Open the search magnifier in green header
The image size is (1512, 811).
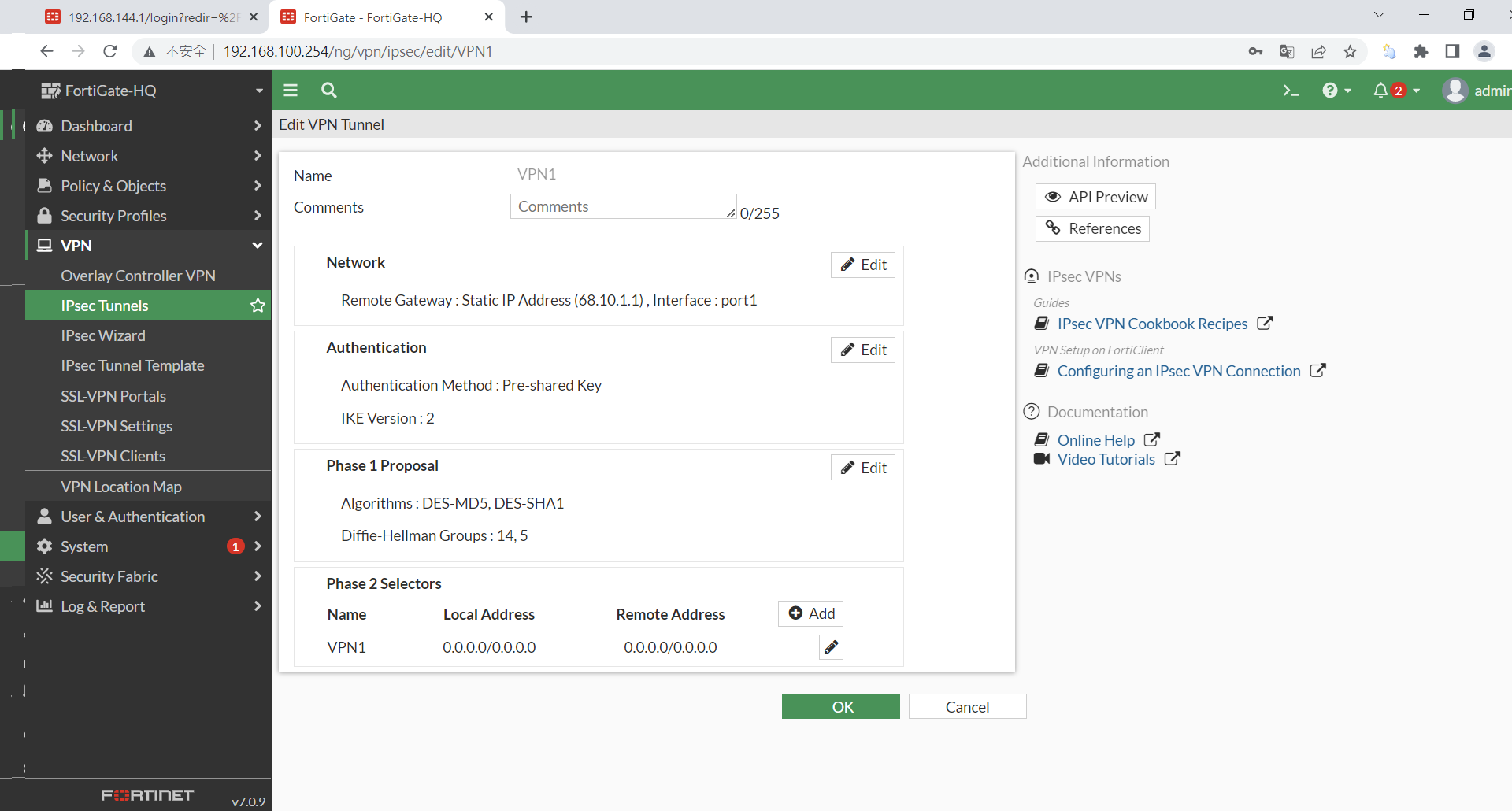pos(329,91)
